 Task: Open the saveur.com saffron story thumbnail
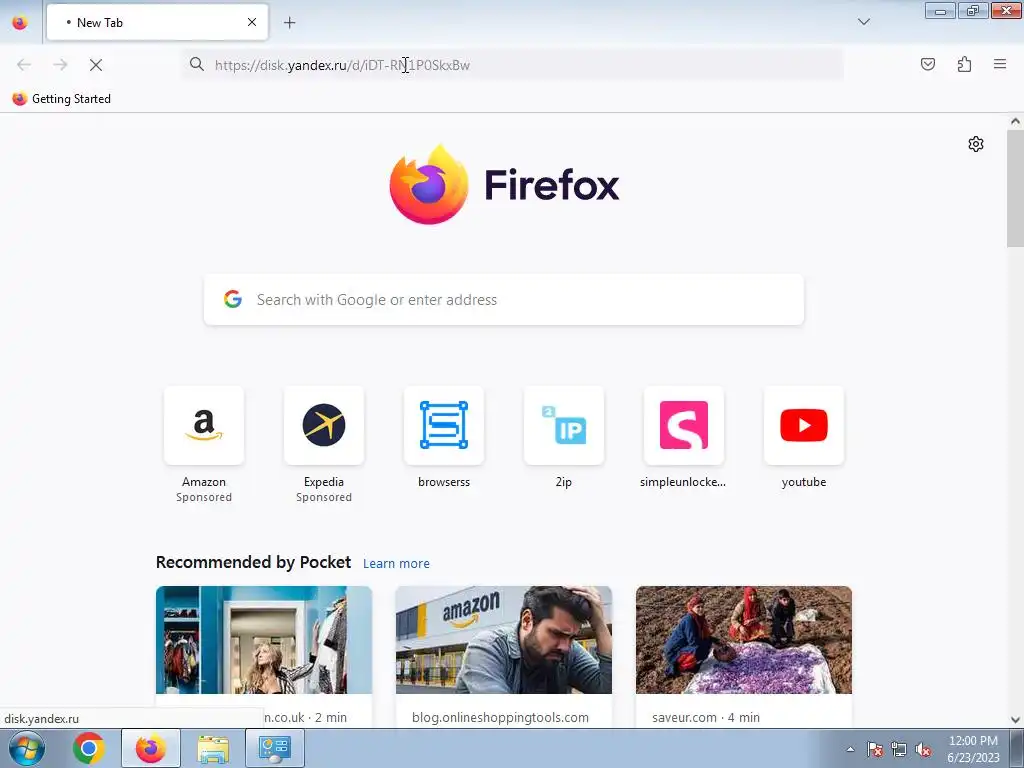(x=744, y=640)
